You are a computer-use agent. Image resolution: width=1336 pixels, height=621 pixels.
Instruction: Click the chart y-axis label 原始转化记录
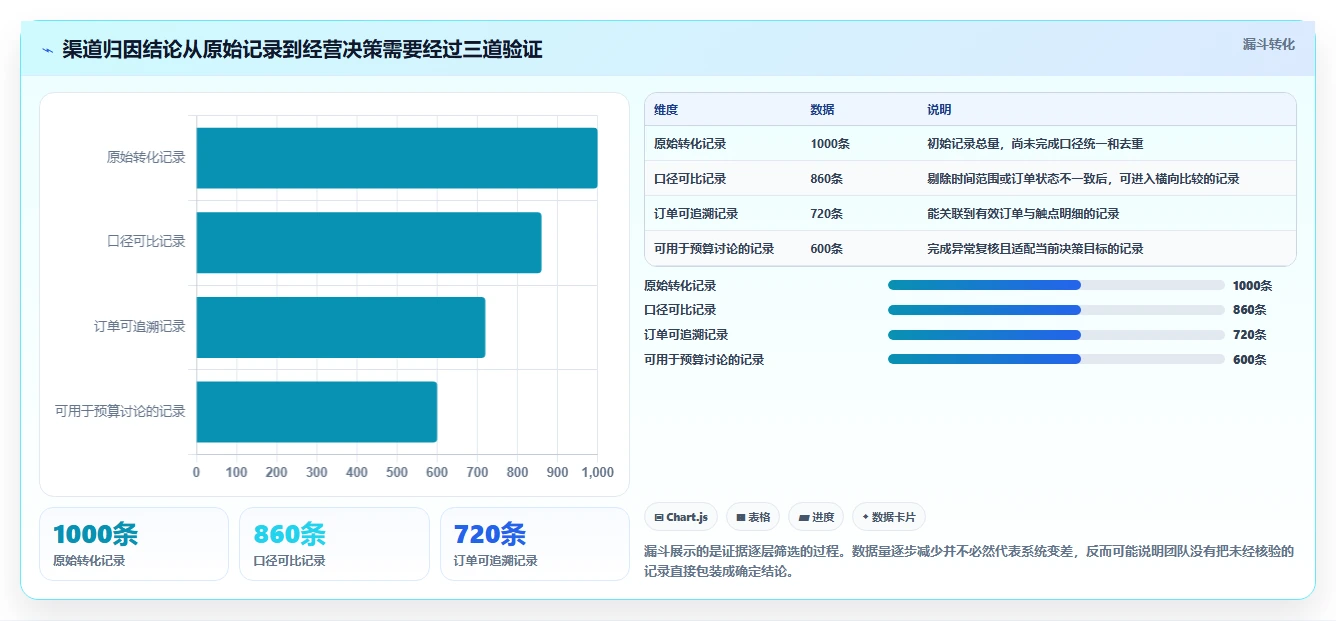146,157
